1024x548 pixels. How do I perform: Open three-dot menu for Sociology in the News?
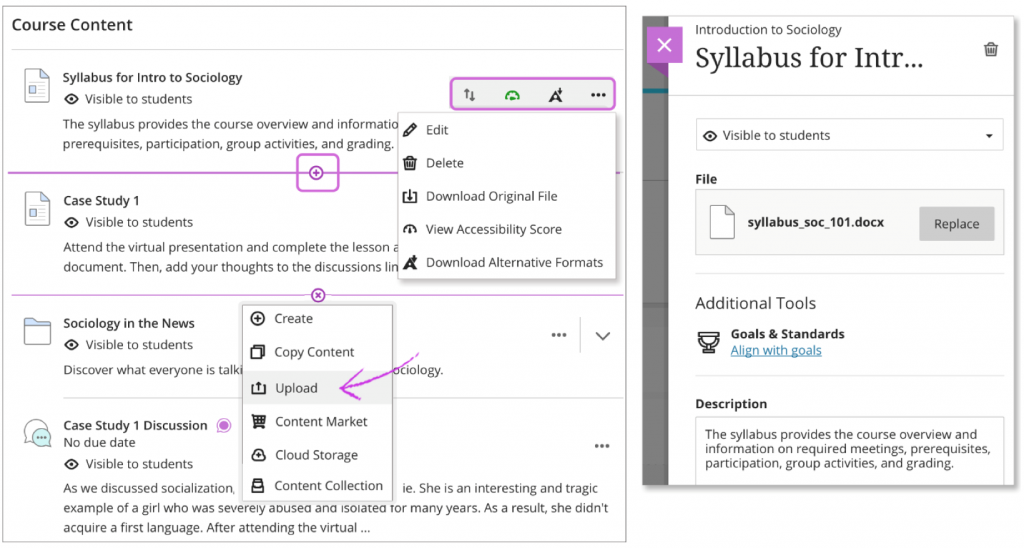tap(559, 336)
